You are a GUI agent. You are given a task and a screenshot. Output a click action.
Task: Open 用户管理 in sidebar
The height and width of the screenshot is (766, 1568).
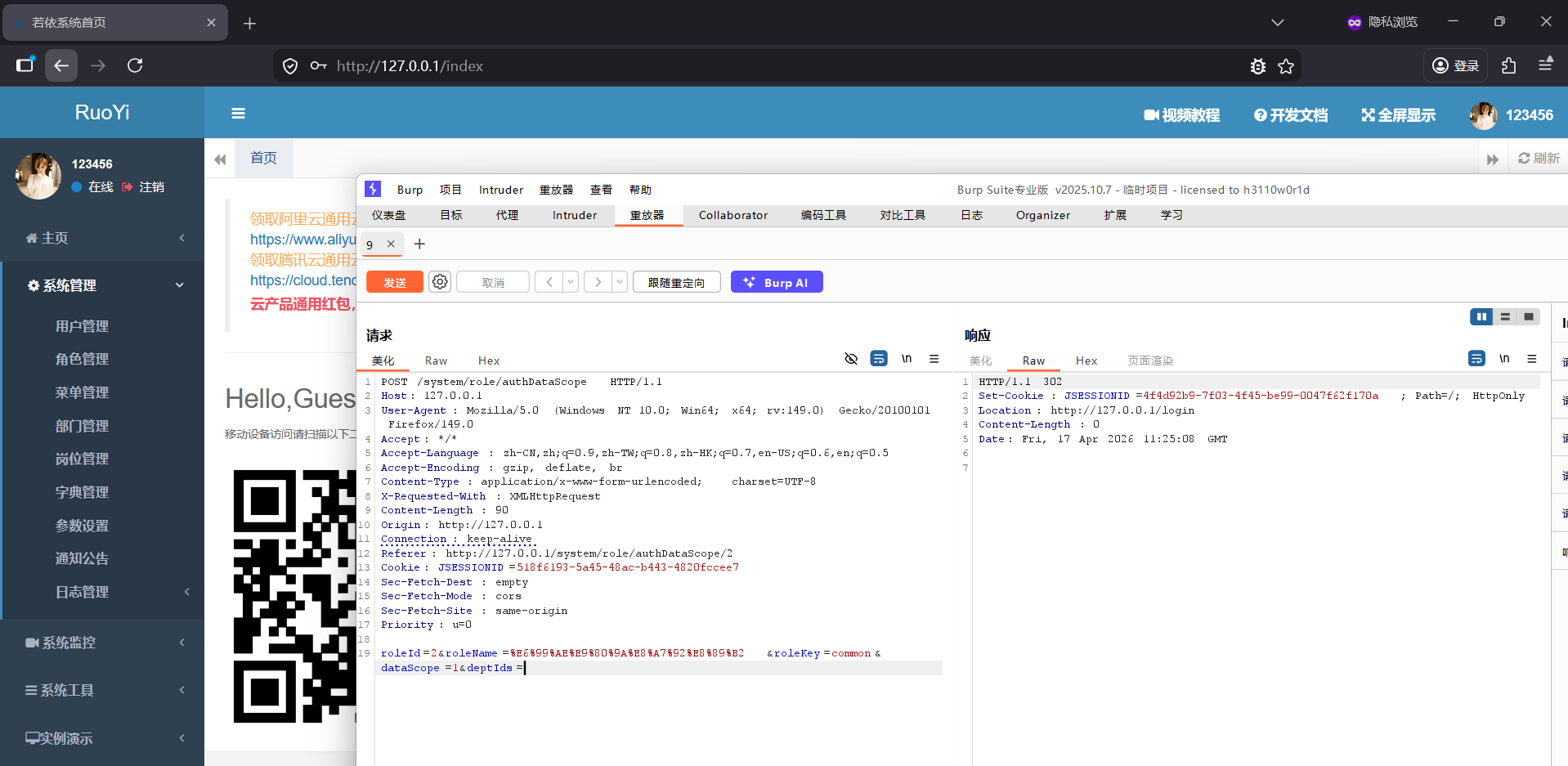pyautogui.click(x=82, y=326)
